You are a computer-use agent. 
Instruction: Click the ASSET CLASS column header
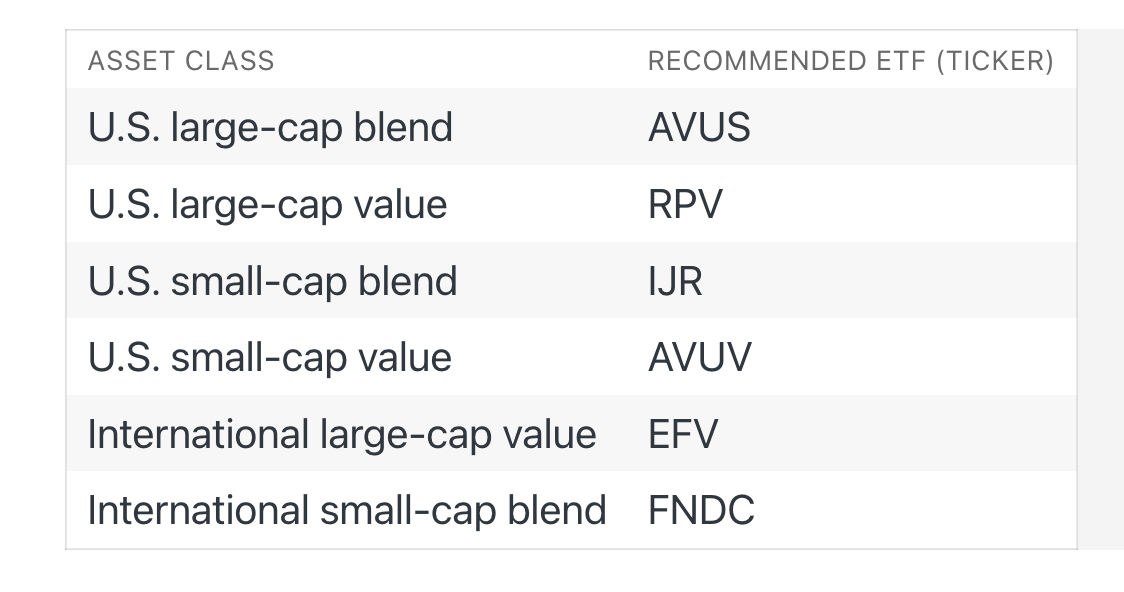pyautogui.click(x=181, y=61)
